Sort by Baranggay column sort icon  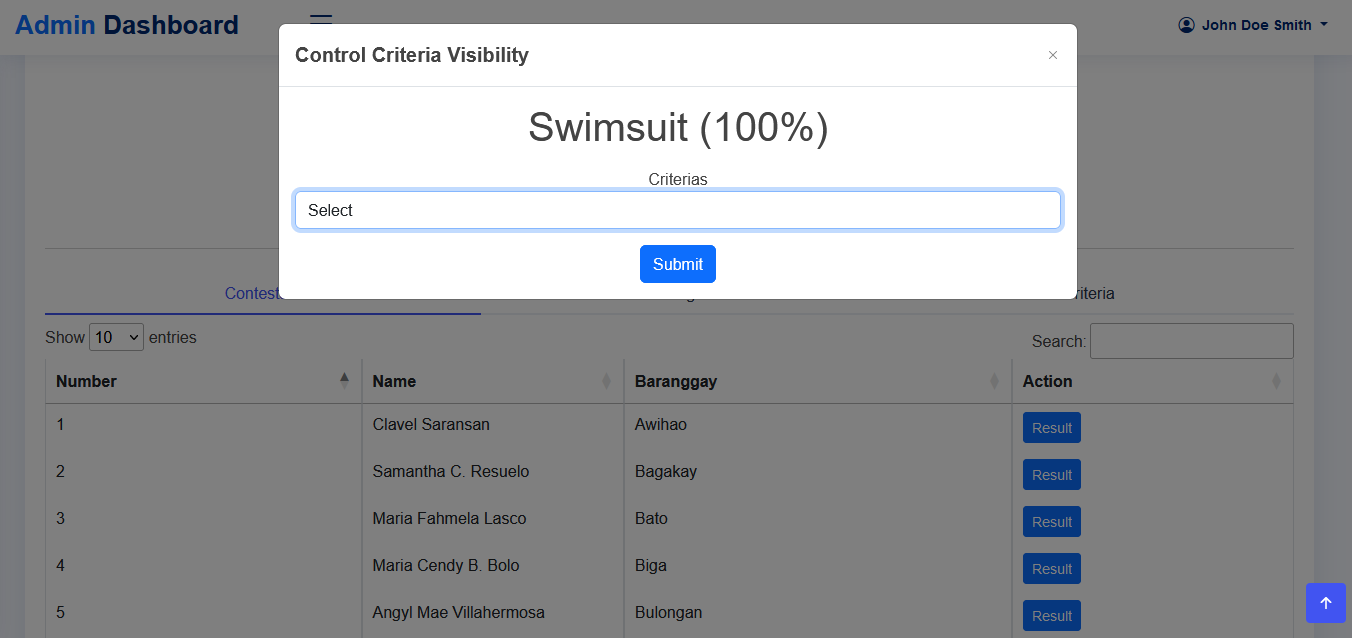coord(994,381)
